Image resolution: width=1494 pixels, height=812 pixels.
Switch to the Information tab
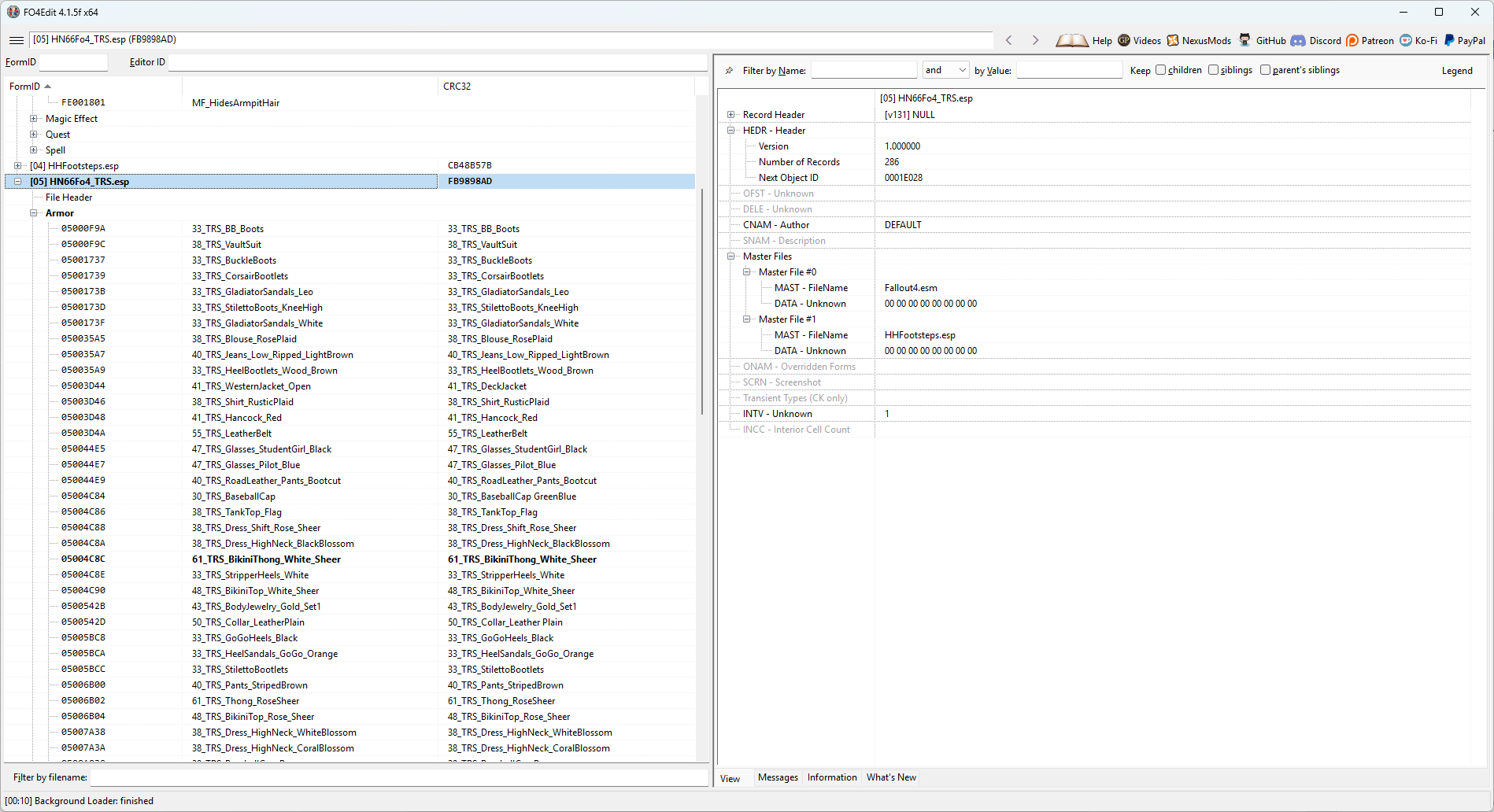[x=832, y=777]
